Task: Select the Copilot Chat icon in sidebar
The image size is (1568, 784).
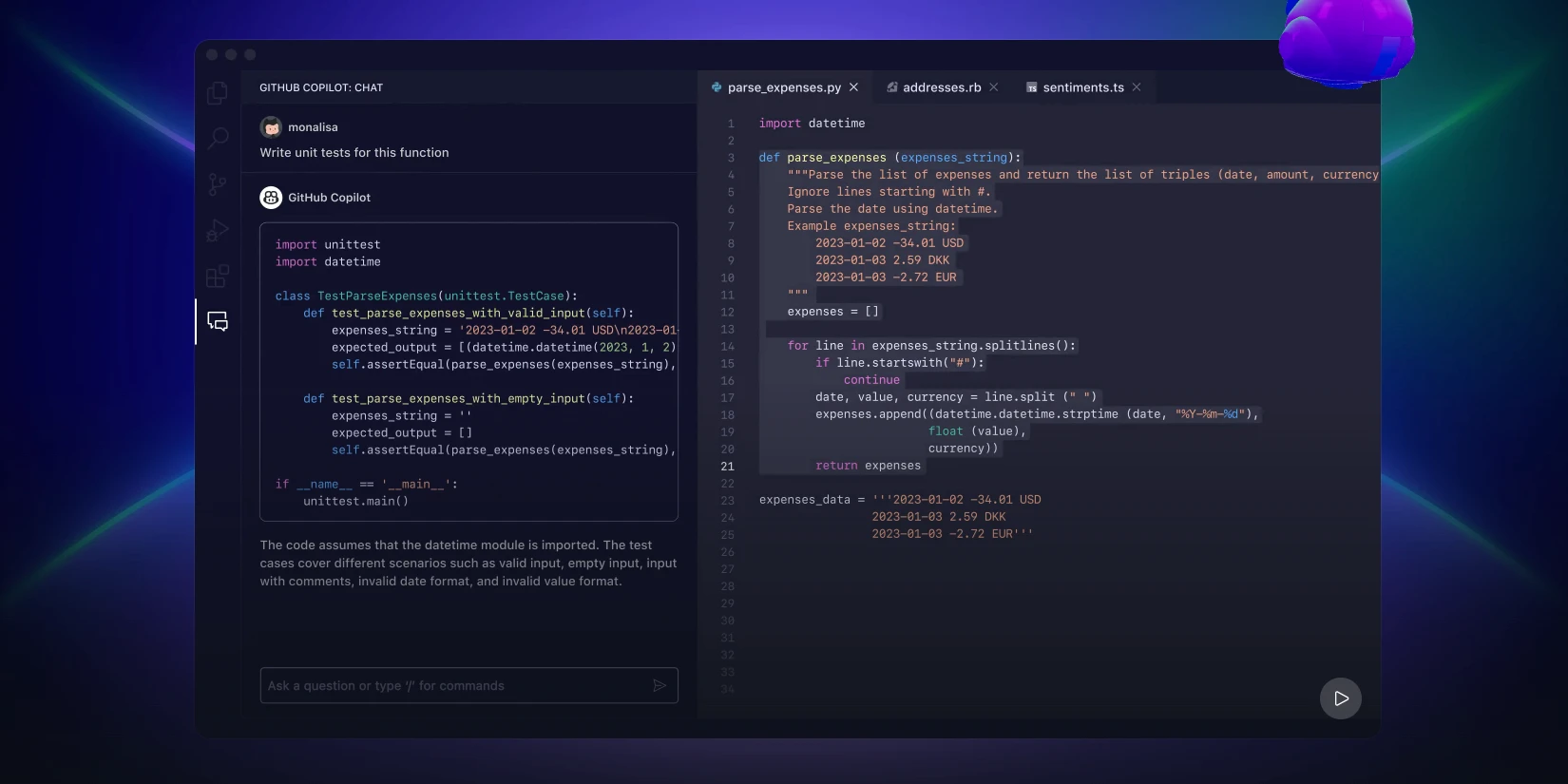Action: (x=218, y=321)
